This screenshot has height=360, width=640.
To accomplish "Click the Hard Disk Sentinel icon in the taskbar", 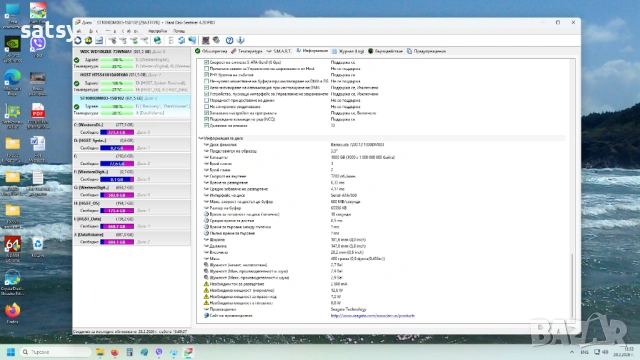I will coord(188,352).
